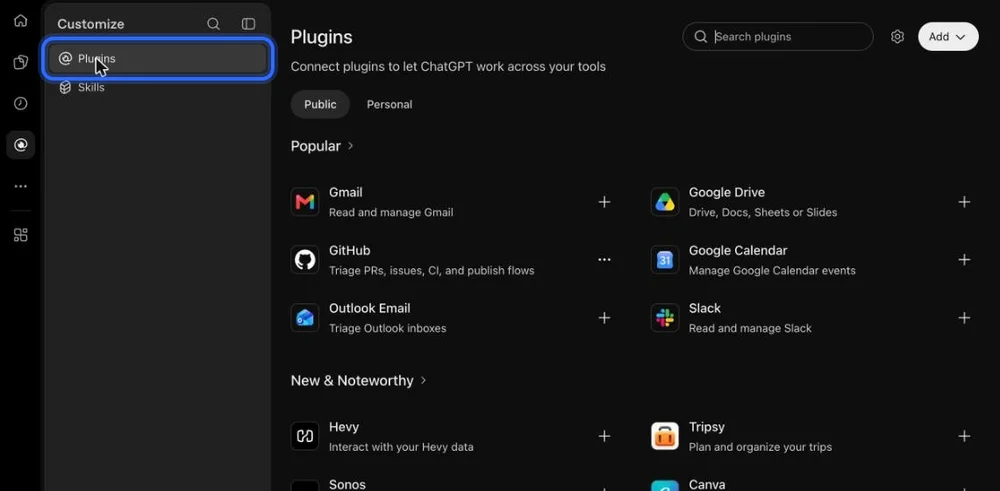
Task: Open plugin settings gear icon
Action: click(897, 36)
